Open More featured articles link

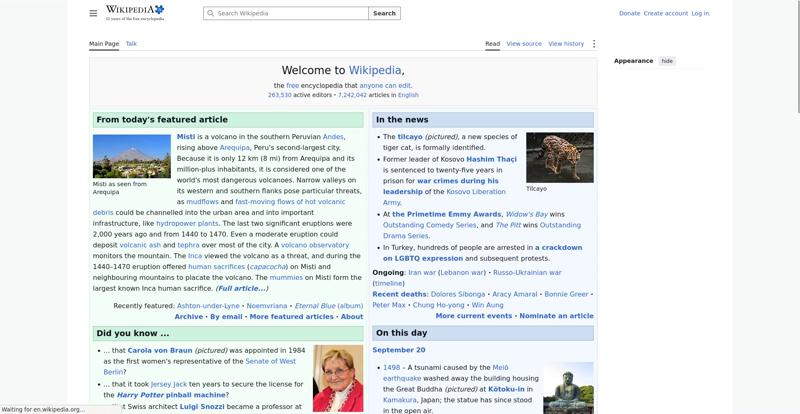tap(291, 316)
